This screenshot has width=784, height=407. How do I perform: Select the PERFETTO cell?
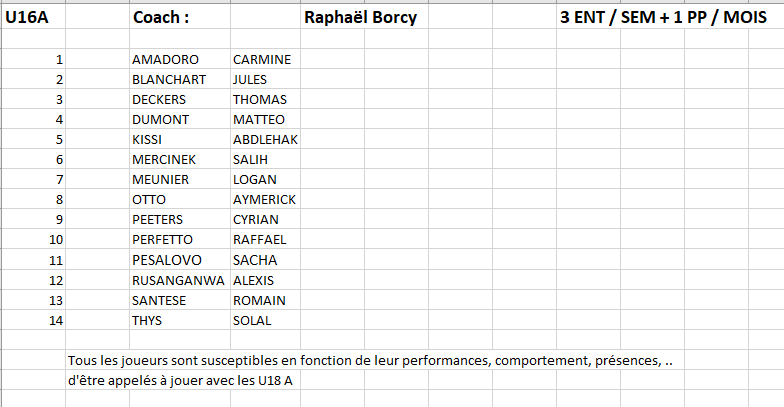[180, 240]
